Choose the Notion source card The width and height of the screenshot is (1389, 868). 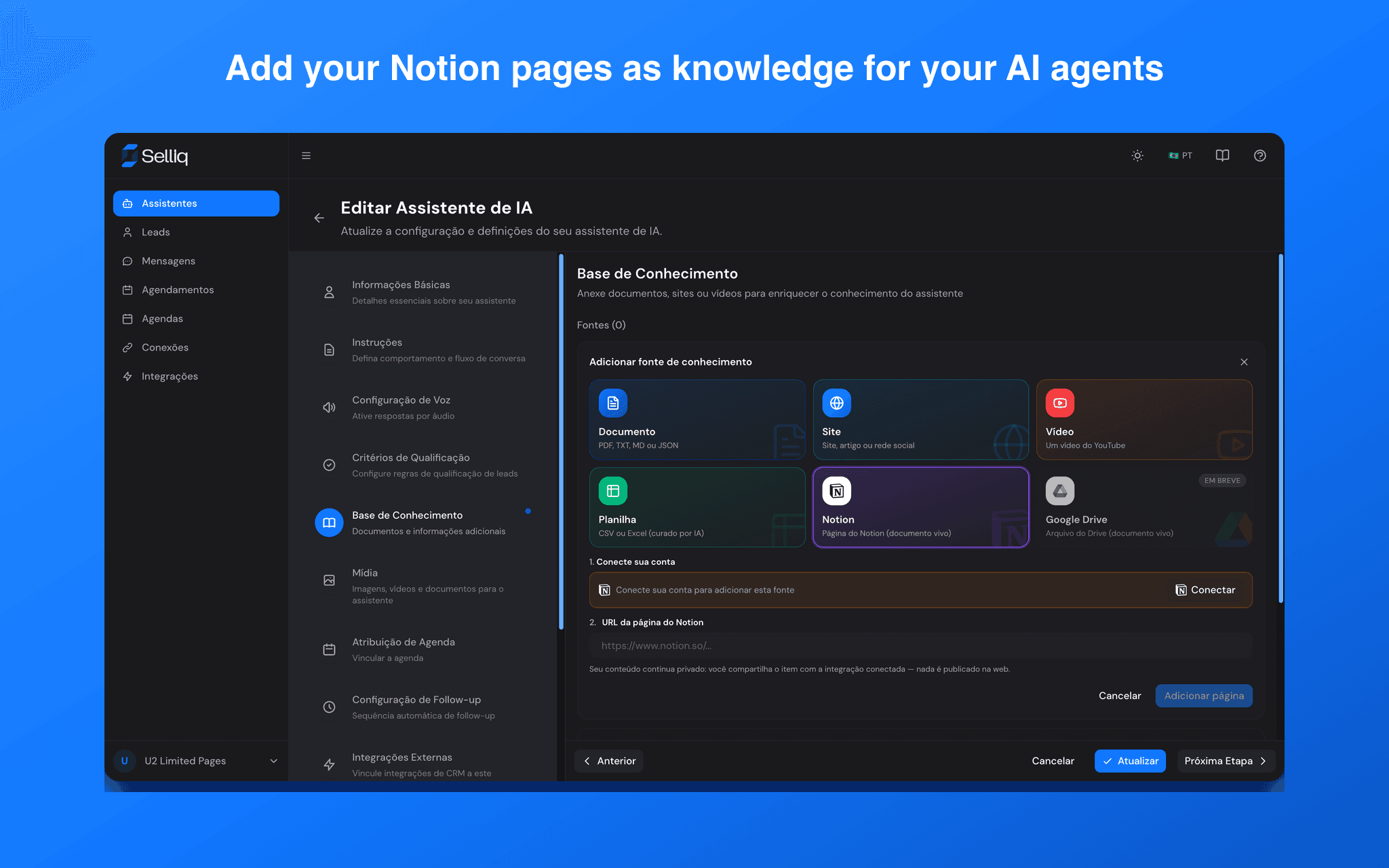[921, 507]
